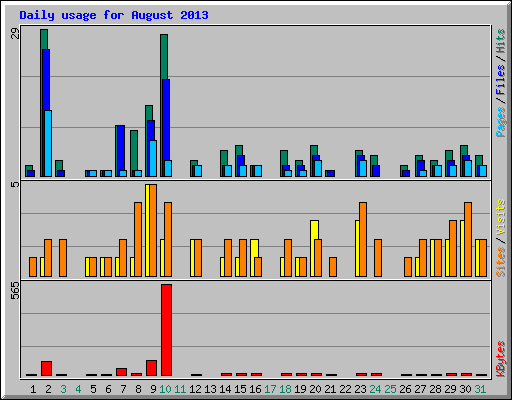The image size is (512, 400).
Task: Click day label '15' on the x-axis
Action: [240, 389]
